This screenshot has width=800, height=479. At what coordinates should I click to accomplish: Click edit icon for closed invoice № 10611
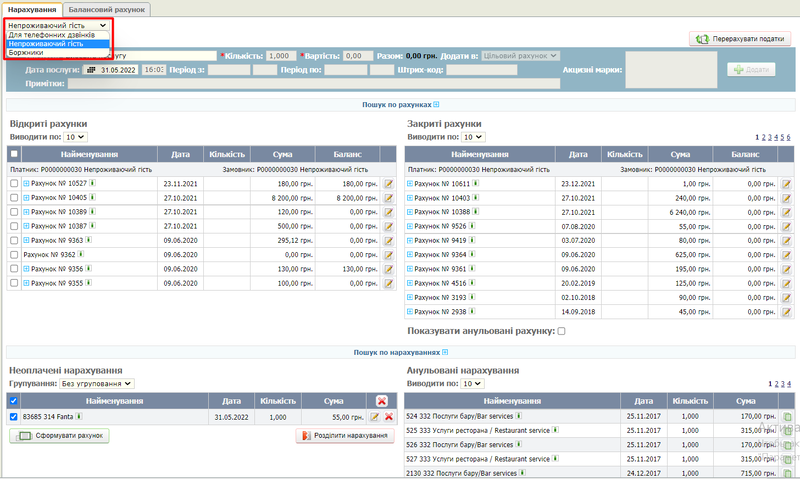tap(786, 184)
